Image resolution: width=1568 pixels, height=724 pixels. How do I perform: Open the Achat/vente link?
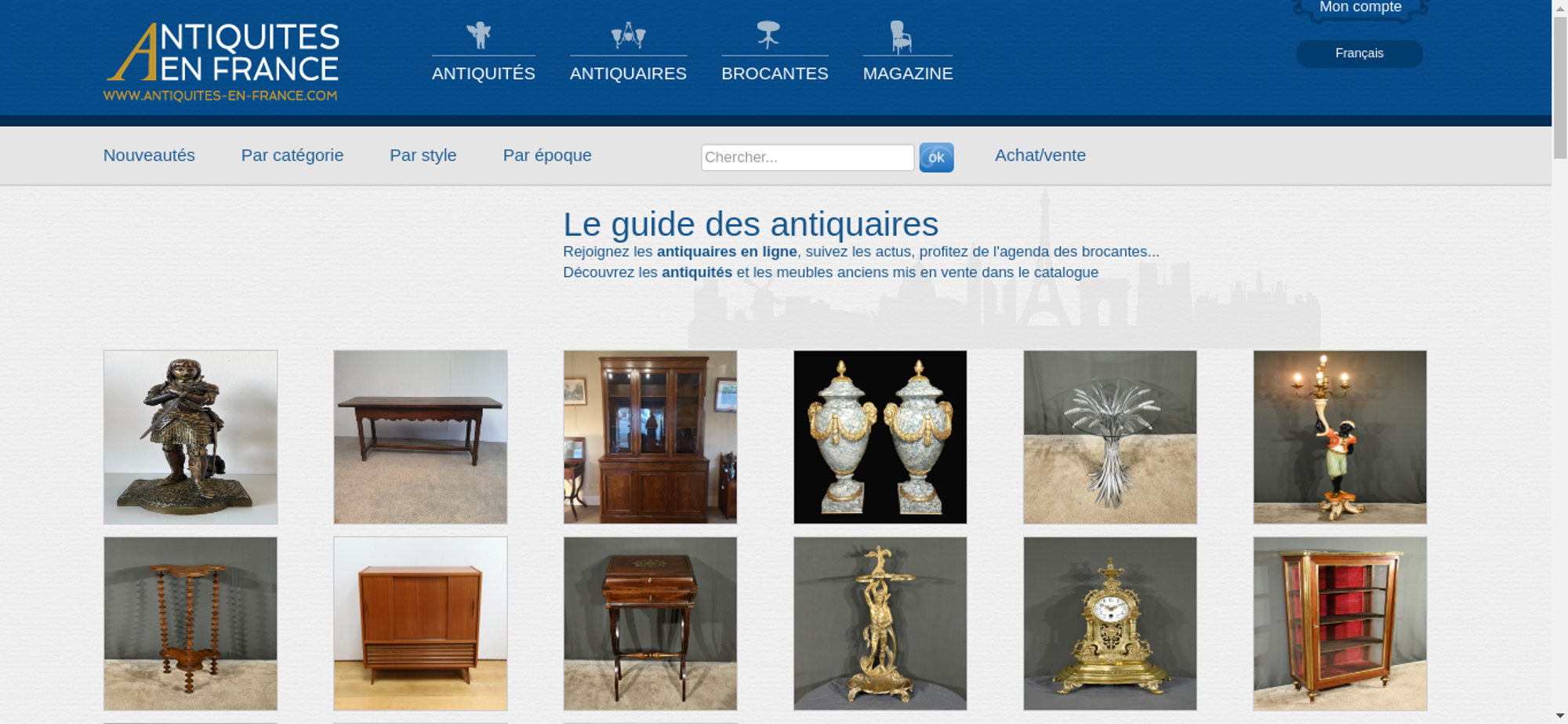coord(1040,155)
